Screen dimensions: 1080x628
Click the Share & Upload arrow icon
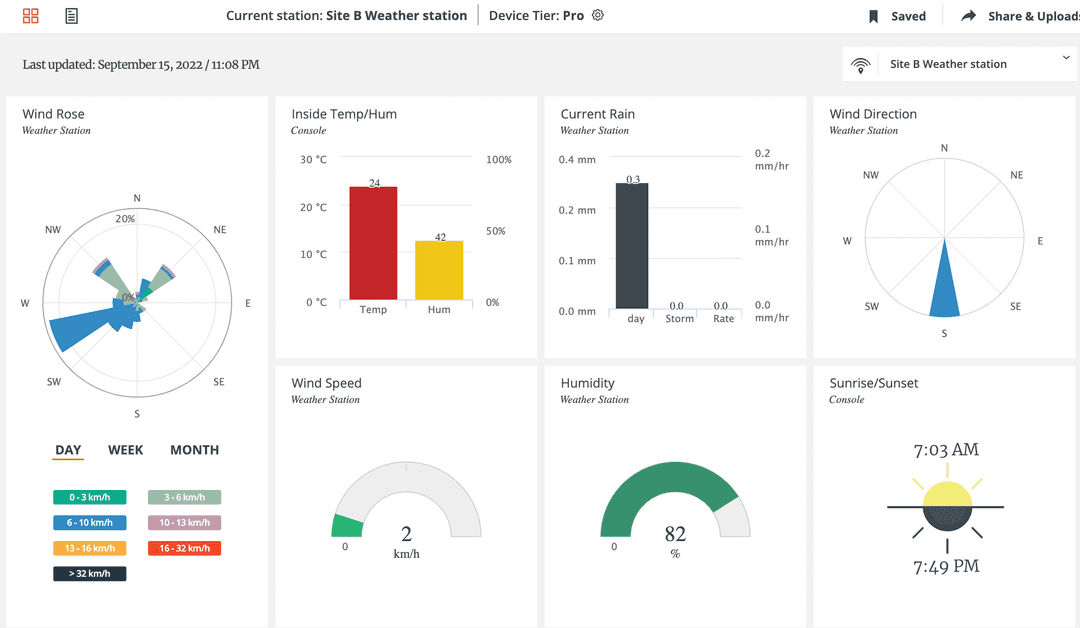(x=968, y=16)
